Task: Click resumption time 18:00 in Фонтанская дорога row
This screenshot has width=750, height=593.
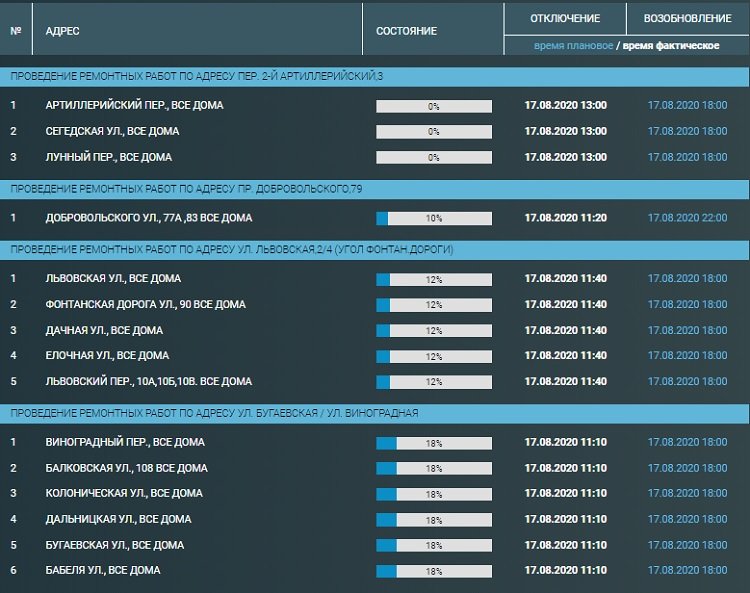Action: [687, 304]
